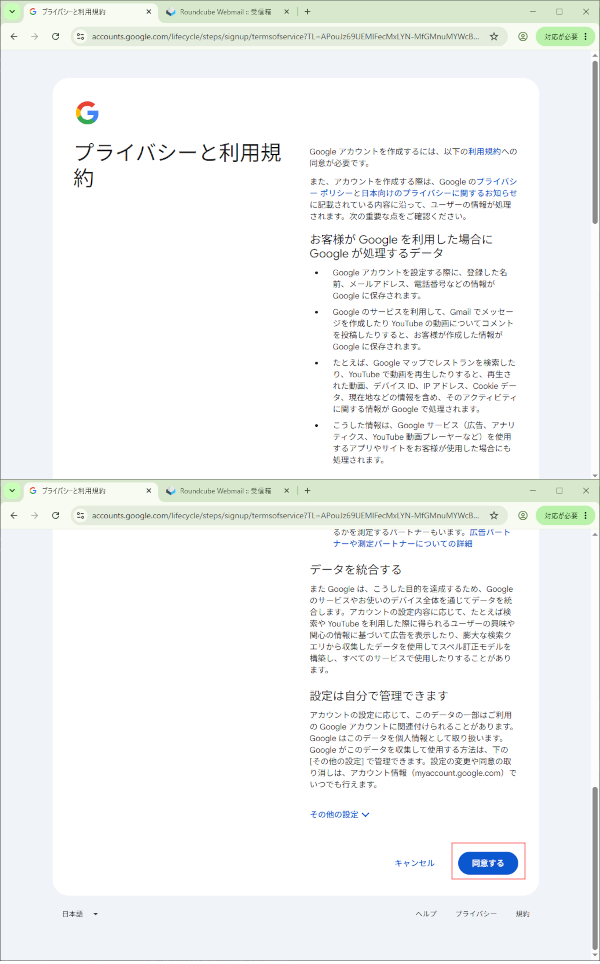
Task: Open the profile icon in lower window toolbar
Action: 523,516
